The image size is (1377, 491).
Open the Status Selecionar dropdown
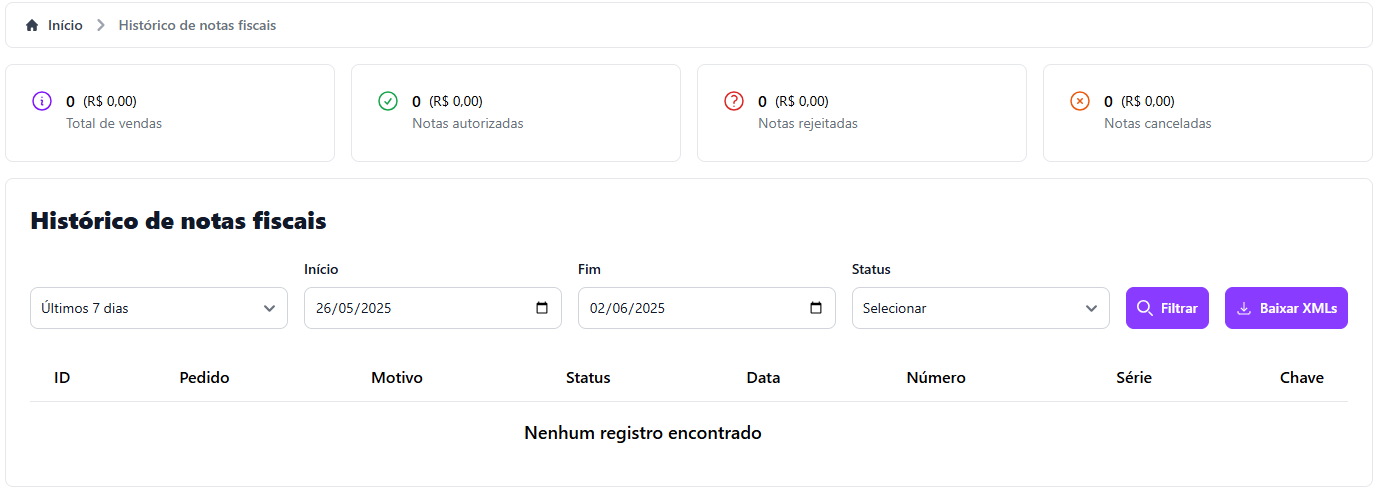[x=980, y=308]
